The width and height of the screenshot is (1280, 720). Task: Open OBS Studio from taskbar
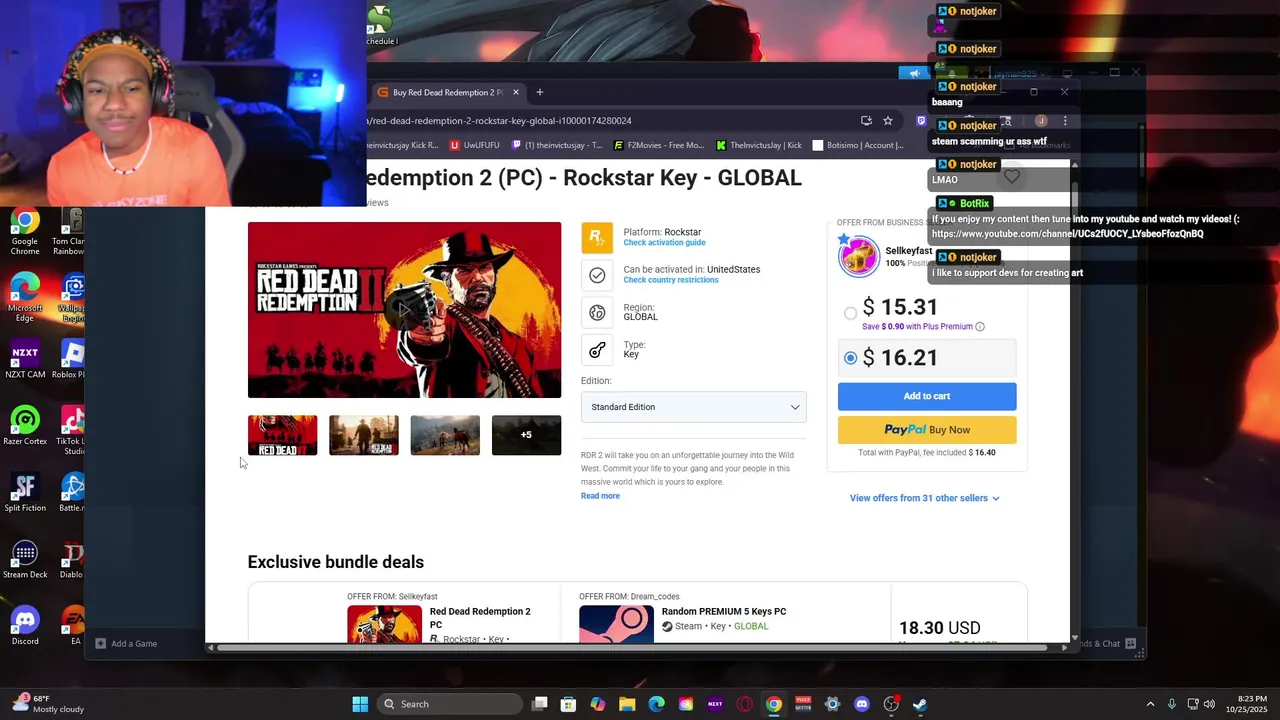pos(891,704)
